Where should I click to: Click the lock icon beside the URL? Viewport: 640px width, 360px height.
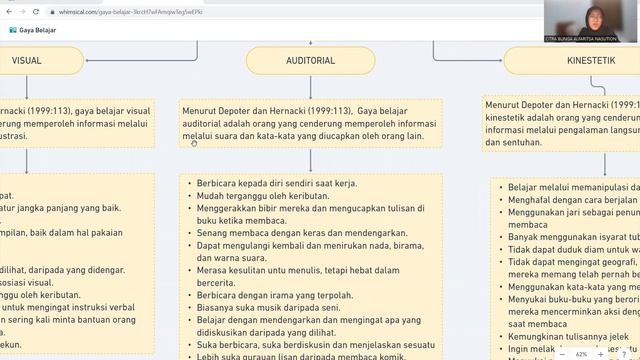click(x=52, y=12)
